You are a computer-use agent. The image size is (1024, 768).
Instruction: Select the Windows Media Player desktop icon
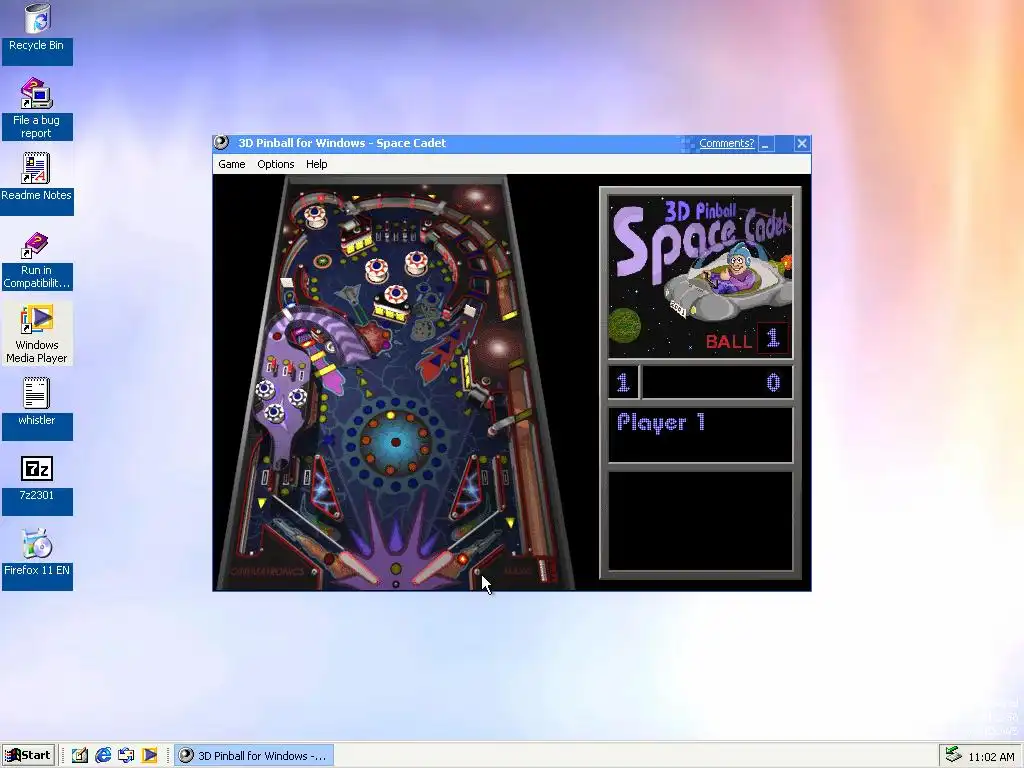(37, 334)
